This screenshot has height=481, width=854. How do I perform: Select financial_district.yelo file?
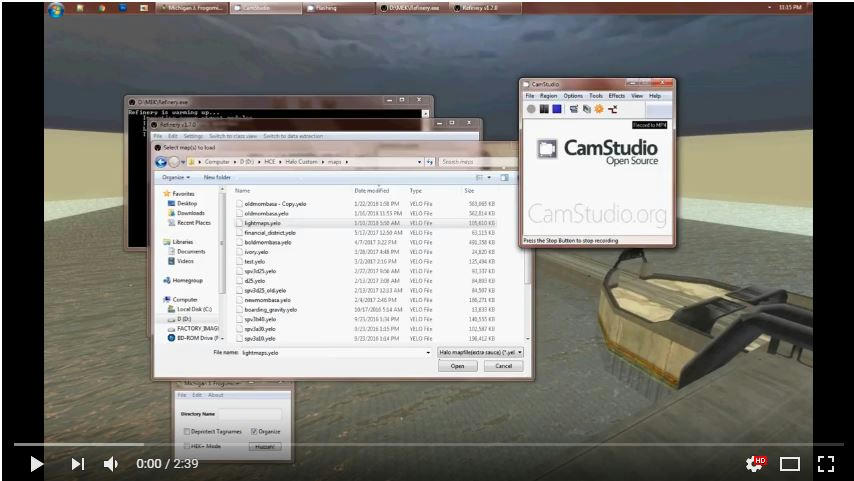pyautogui.click(x=270, y=233)
